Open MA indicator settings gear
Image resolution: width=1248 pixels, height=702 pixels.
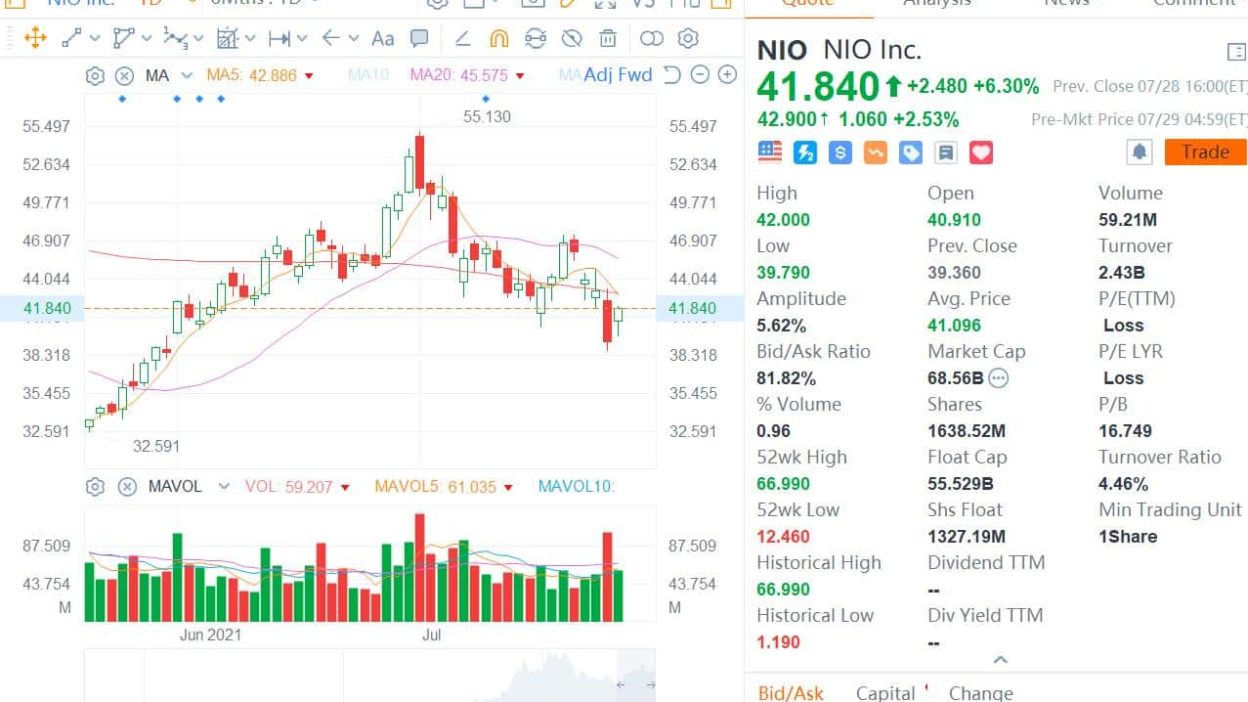[x=95, y=75]
